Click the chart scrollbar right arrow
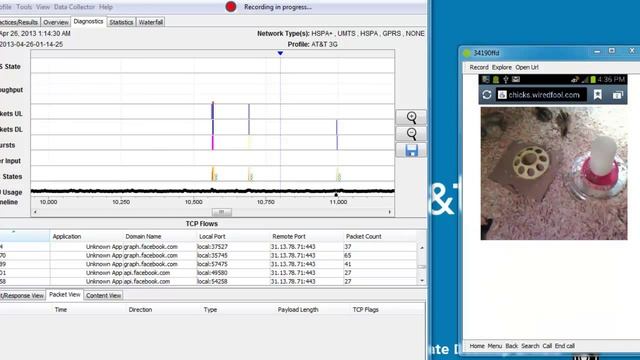The height and width of the screenshot is (360, 640). (389, 212)
